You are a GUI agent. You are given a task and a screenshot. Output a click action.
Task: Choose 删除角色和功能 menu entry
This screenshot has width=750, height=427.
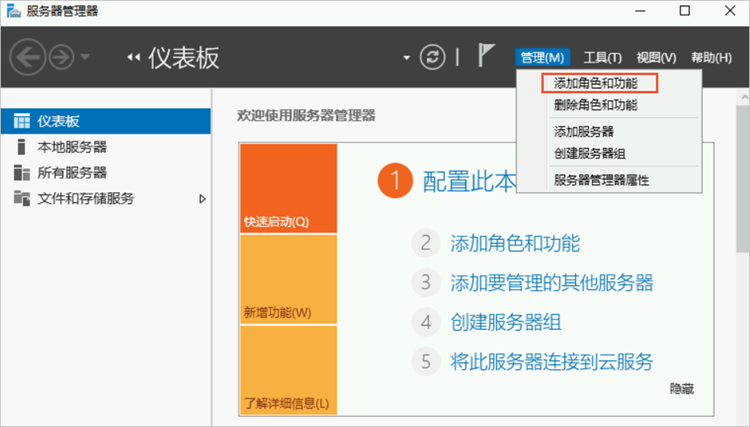click(595, 105)
